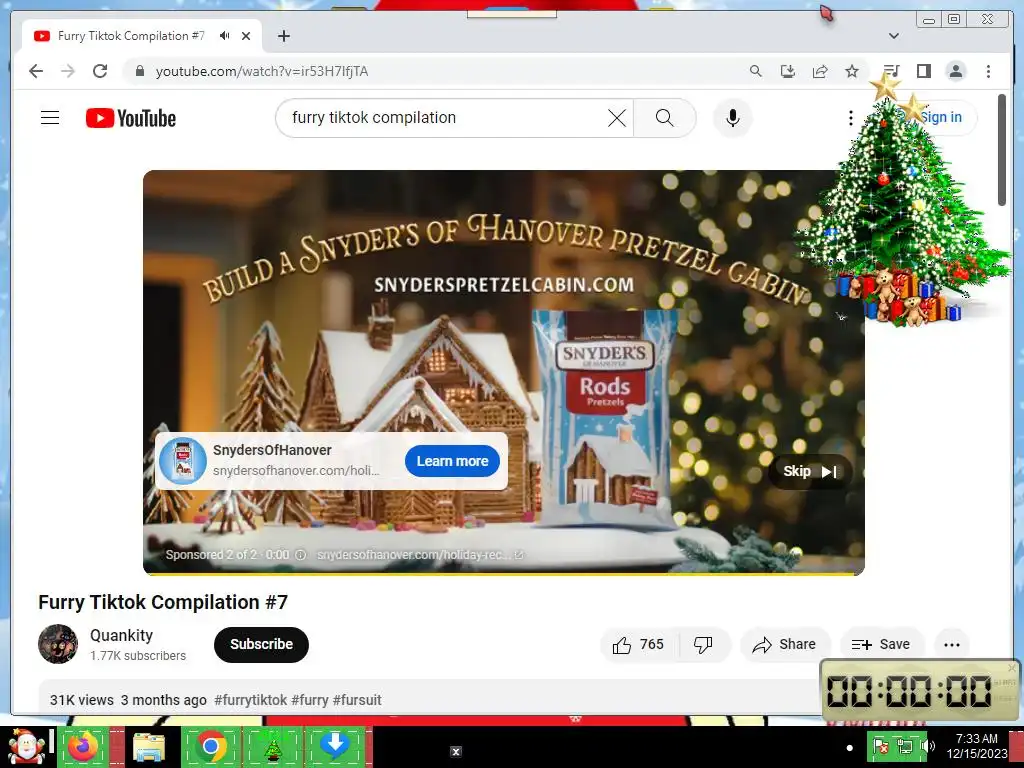Launch Firefox from the taskbar
This screenshot has height=768, width=1024.
click(84, 746)
